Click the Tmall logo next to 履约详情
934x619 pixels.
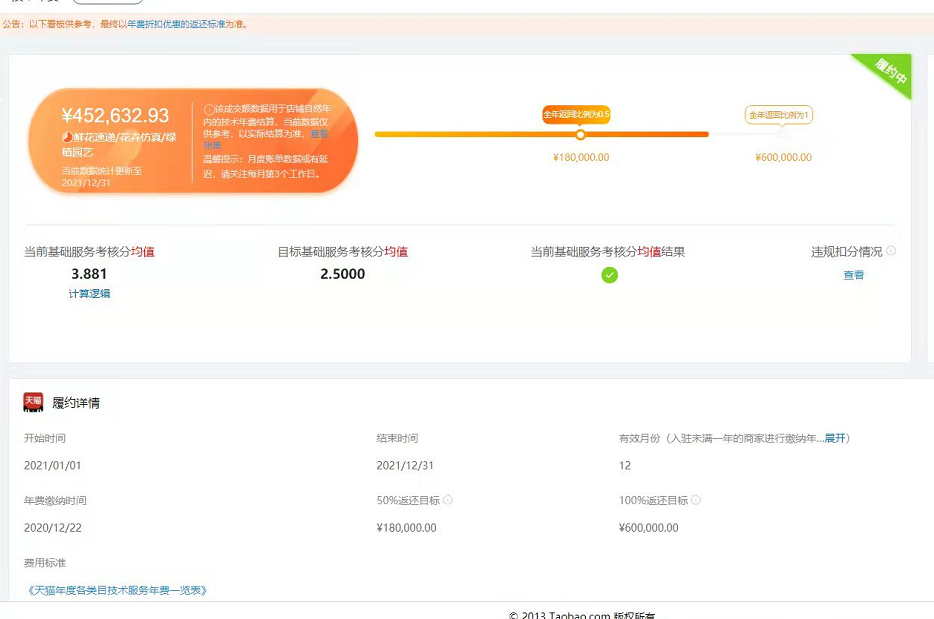33,402
